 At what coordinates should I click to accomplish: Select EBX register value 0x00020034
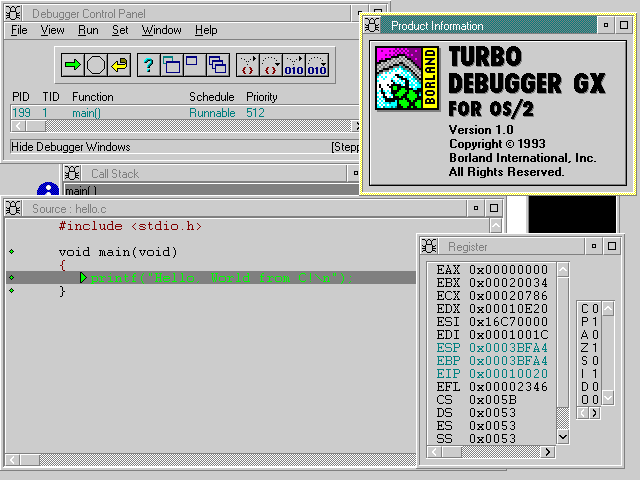coord(508,283)
